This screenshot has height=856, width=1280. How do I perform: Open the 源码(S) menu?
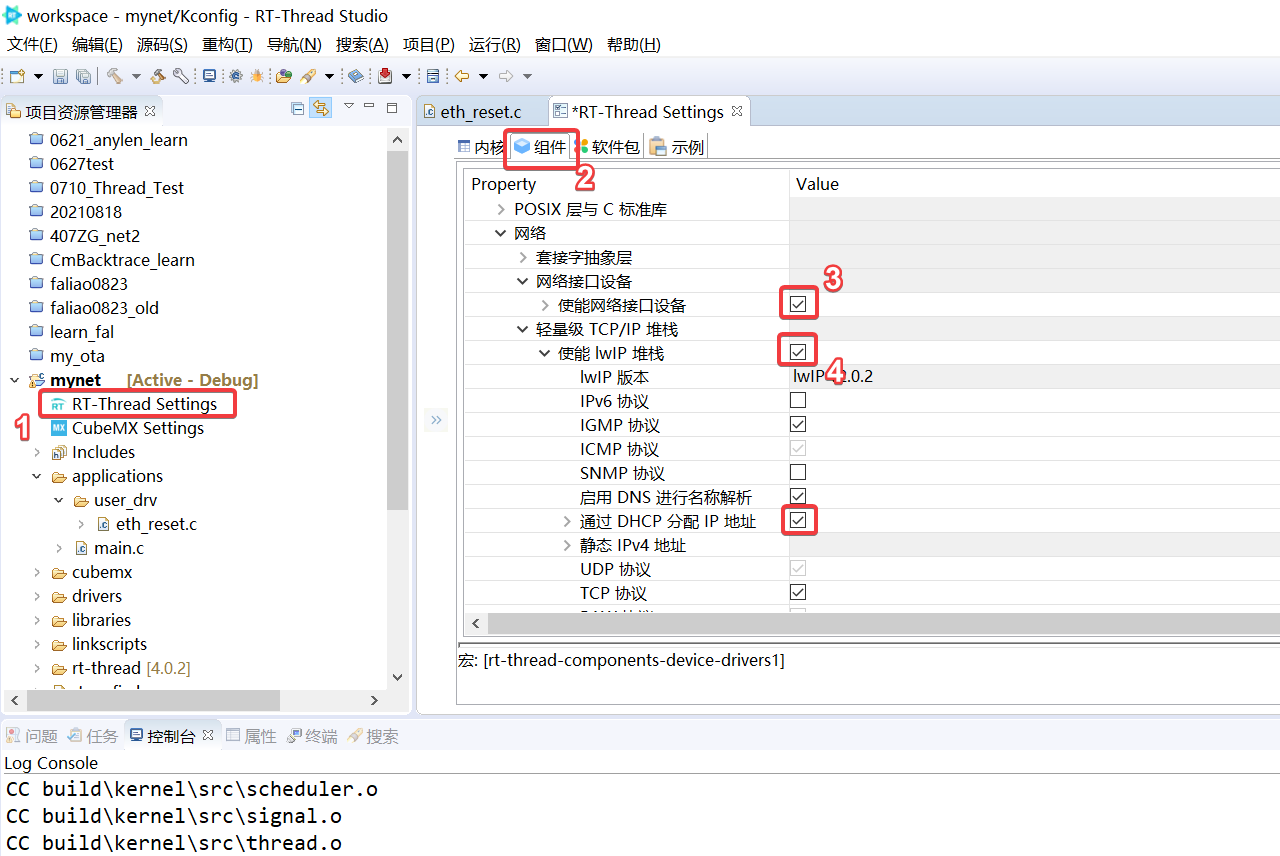(x=162, y=45)
